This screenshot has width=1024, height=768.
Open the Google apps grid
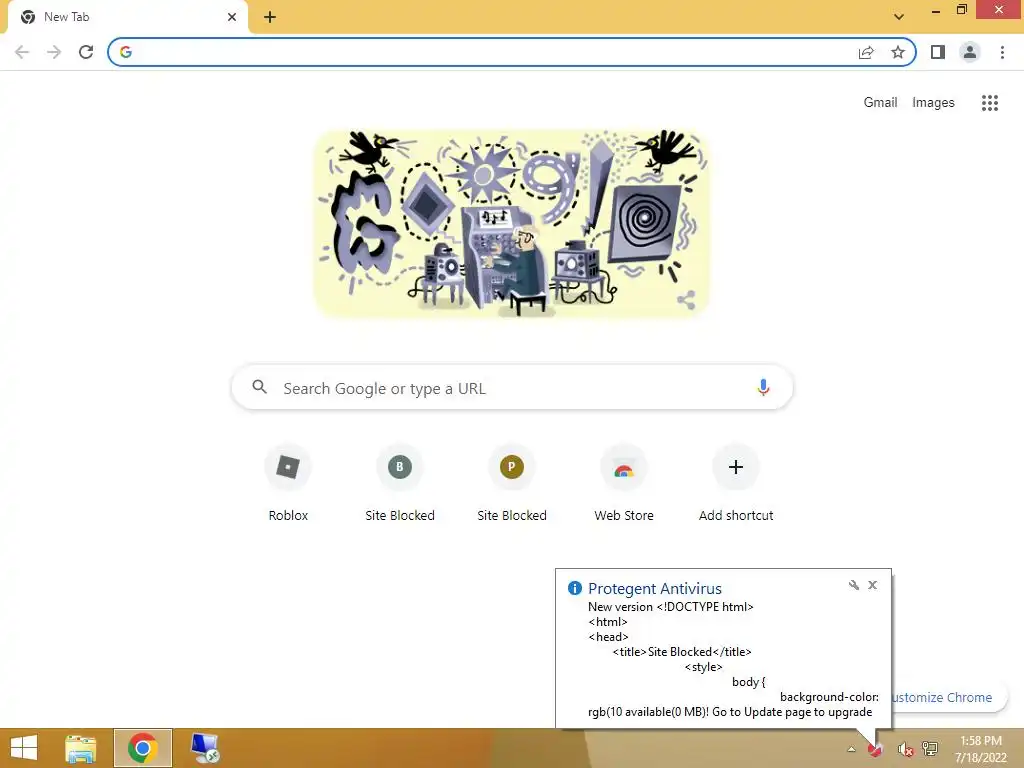click(x=990, y=103)
